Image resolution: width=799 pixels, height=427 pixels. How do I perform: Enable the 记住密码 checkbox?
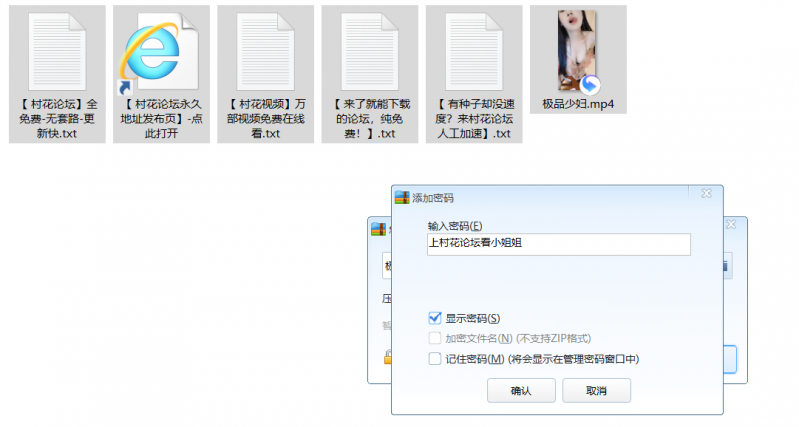tap(435, 359)
